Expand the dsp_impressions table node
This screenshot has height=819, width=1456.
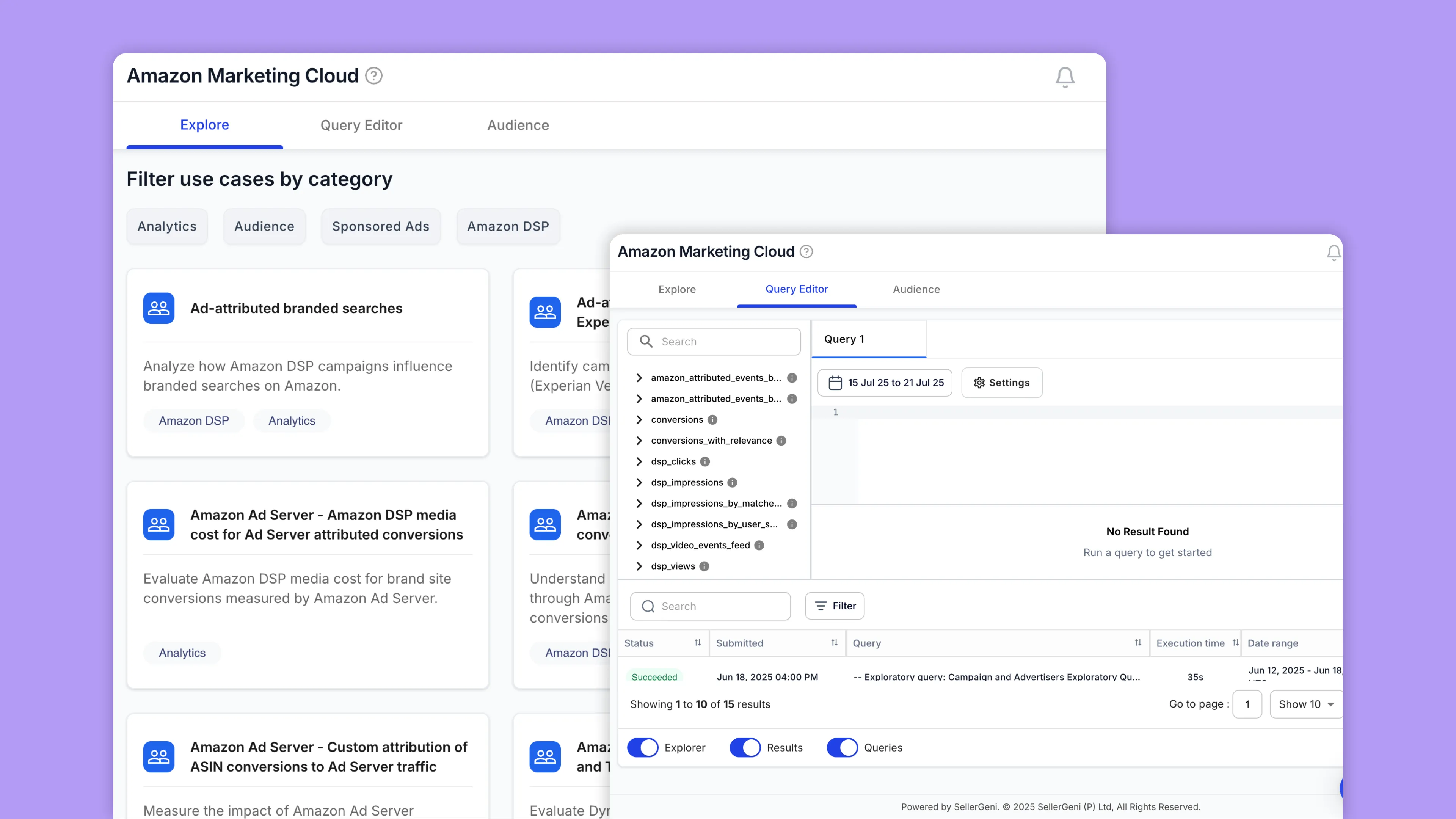click(x=639, y=482)
